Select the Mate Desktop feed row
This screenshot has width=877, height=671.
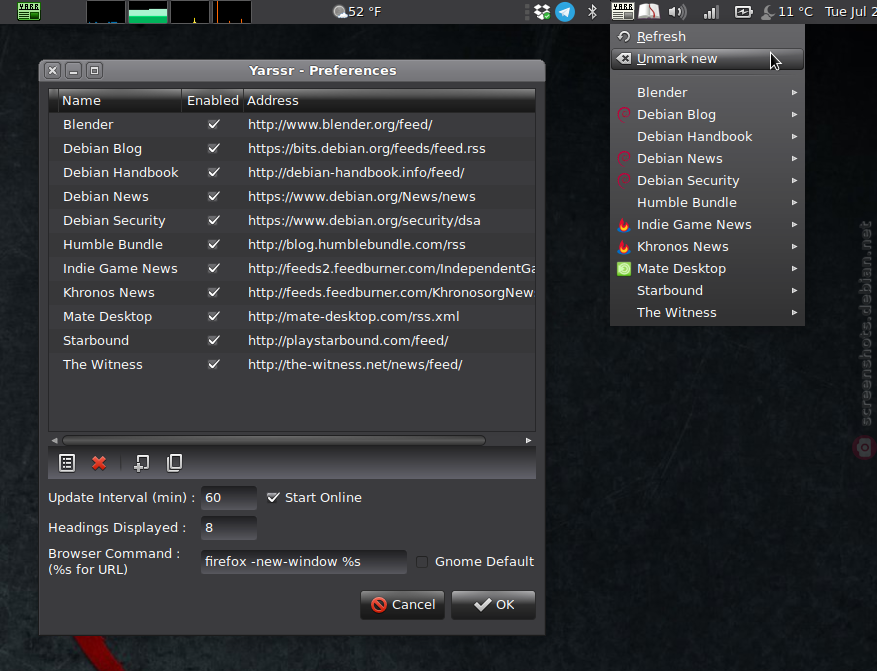(292, 316)
